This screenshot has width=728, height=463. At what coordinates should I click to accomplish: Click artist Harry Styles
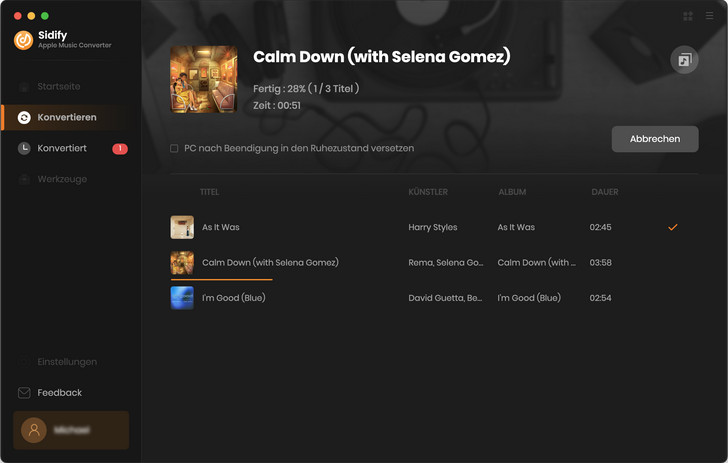433,227
